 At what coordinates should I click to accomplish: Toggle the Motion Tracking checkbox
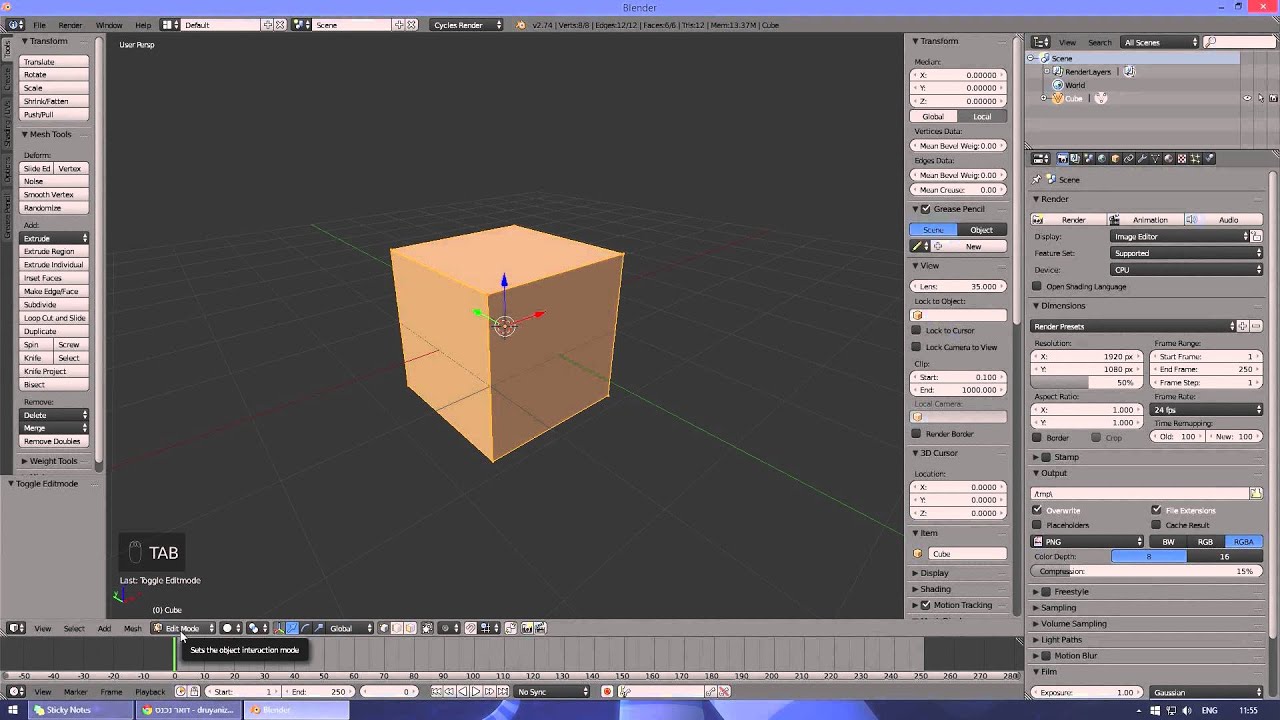925,605
